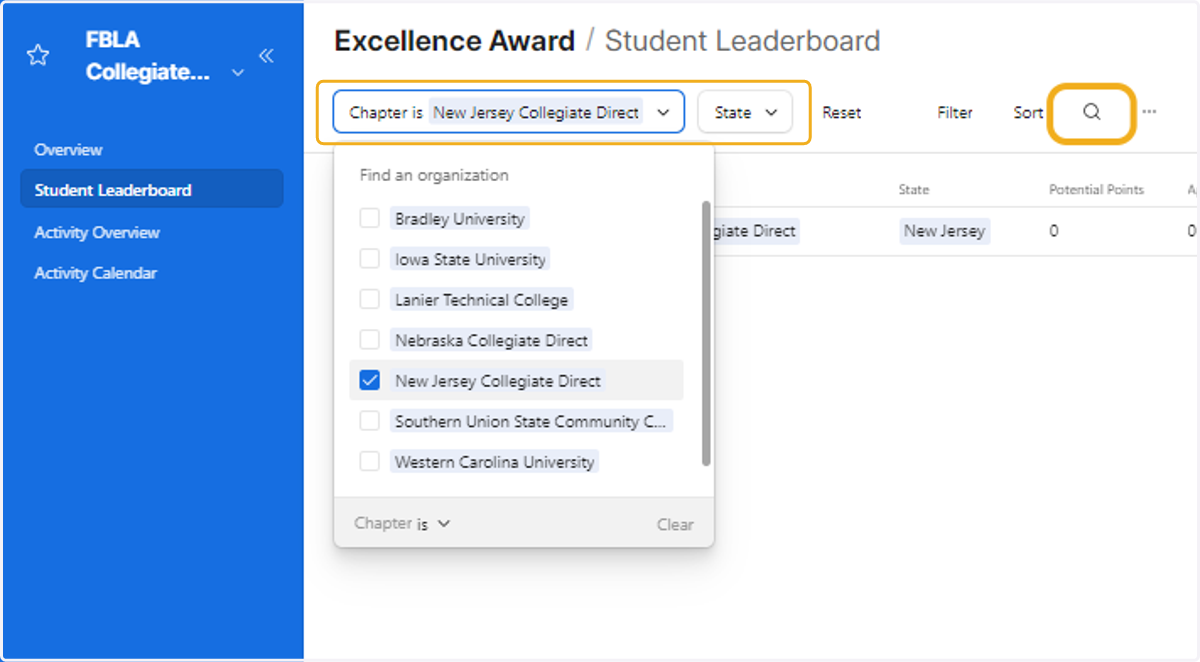
Task: Open the Chapter is filter dropdown
Action: (x=509, y=112)
